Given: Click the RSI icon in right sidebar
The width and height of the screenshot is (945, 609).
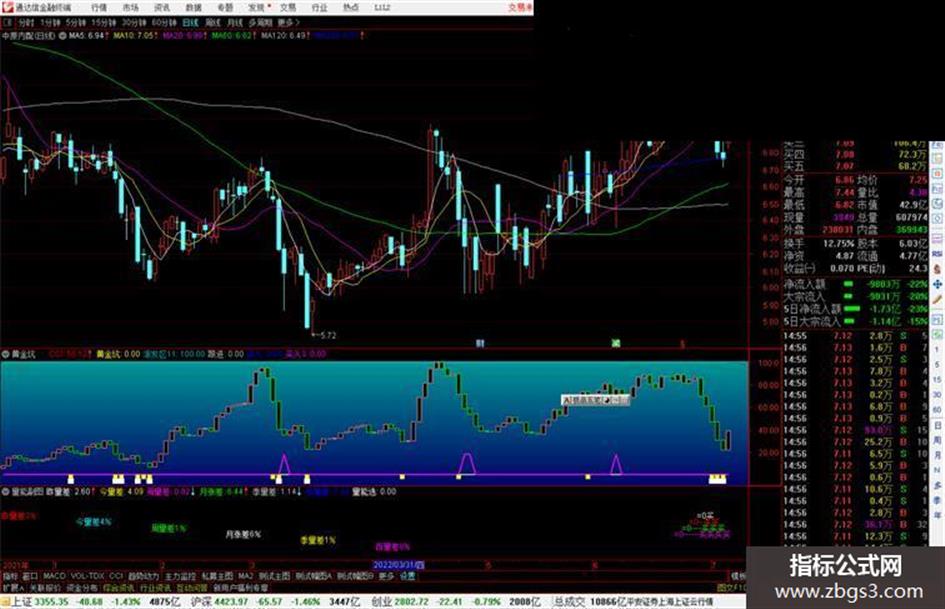Looking at the screenshot, I should click(x=937, y=254).
